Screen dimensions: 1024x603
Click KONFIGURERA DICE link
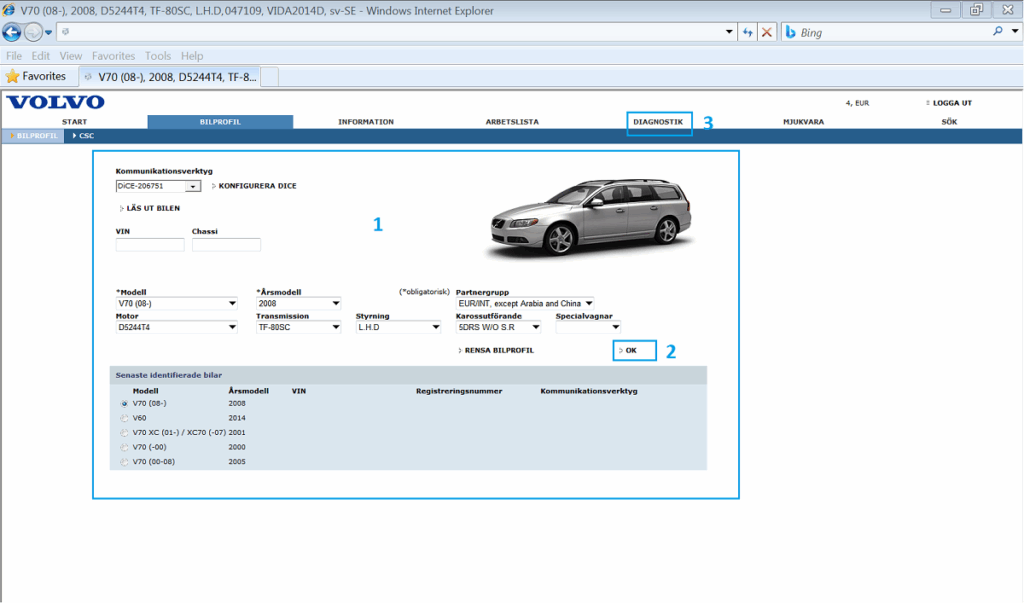(x=256, y=186)
